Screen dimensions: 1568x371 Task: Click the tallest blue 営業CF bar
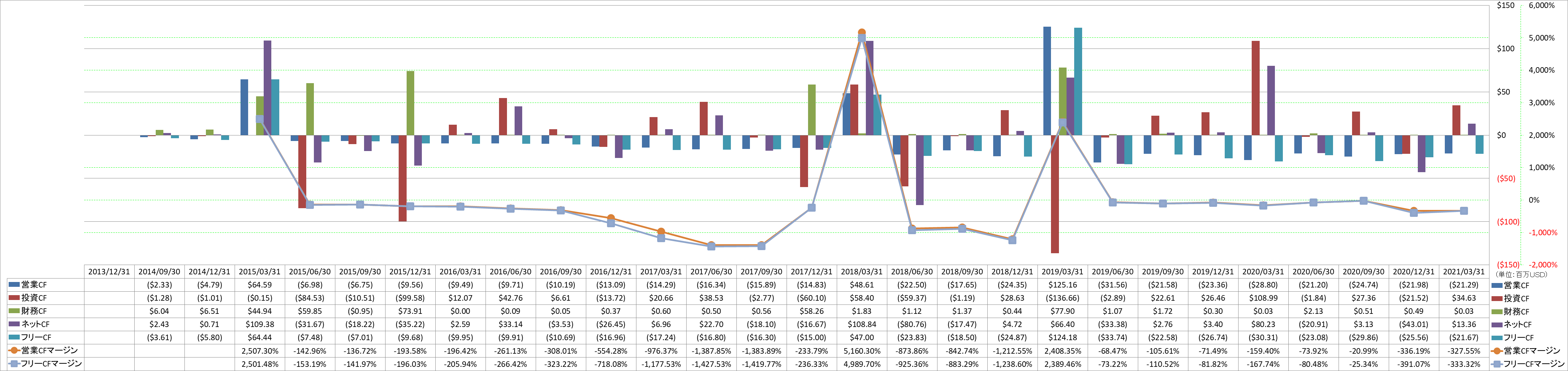[1047, 81]
